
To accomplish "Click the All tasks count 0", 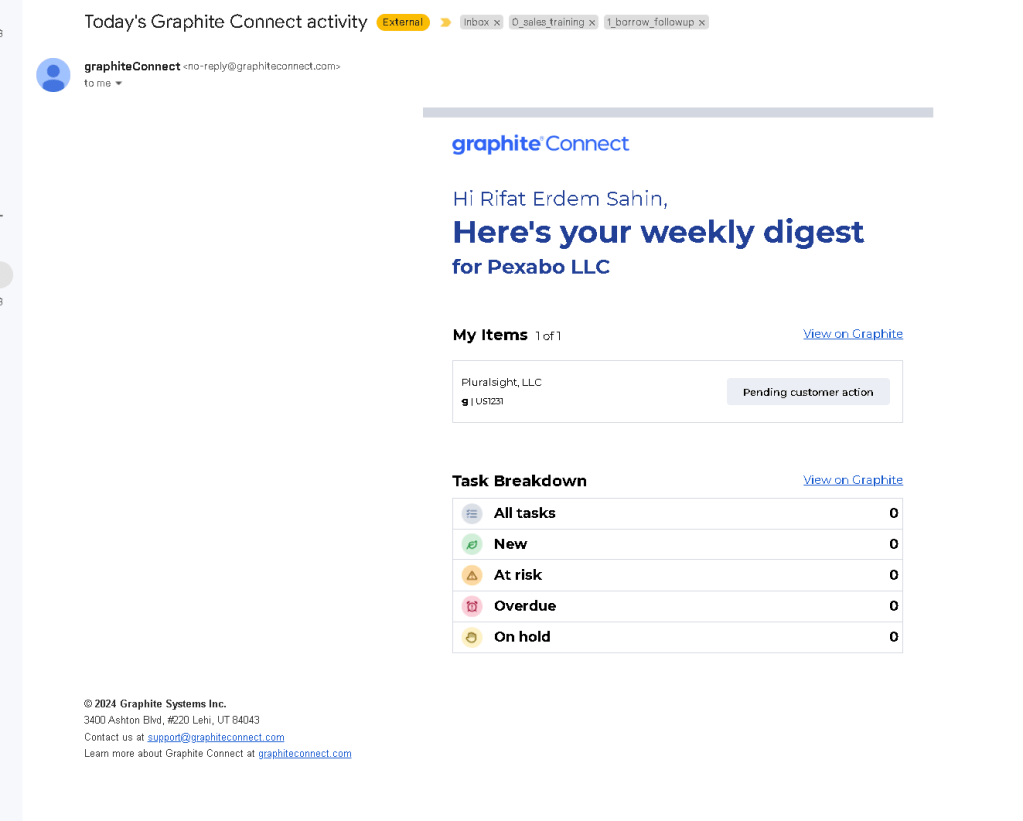I will point(894,513).
